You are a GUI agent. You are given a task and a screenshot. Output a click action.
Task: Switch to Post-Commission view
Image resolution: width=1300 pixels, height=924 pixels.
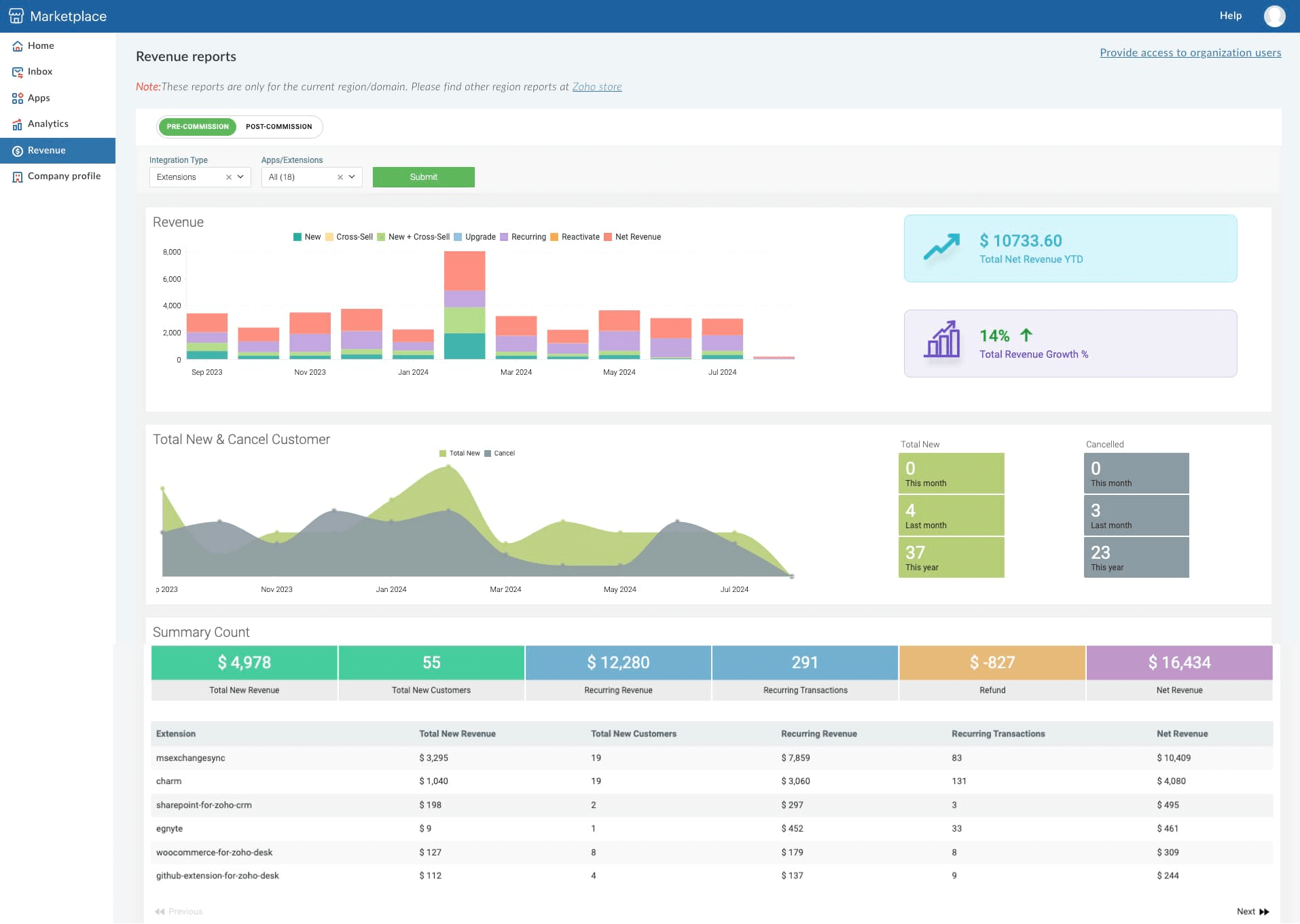click(278, 127)
